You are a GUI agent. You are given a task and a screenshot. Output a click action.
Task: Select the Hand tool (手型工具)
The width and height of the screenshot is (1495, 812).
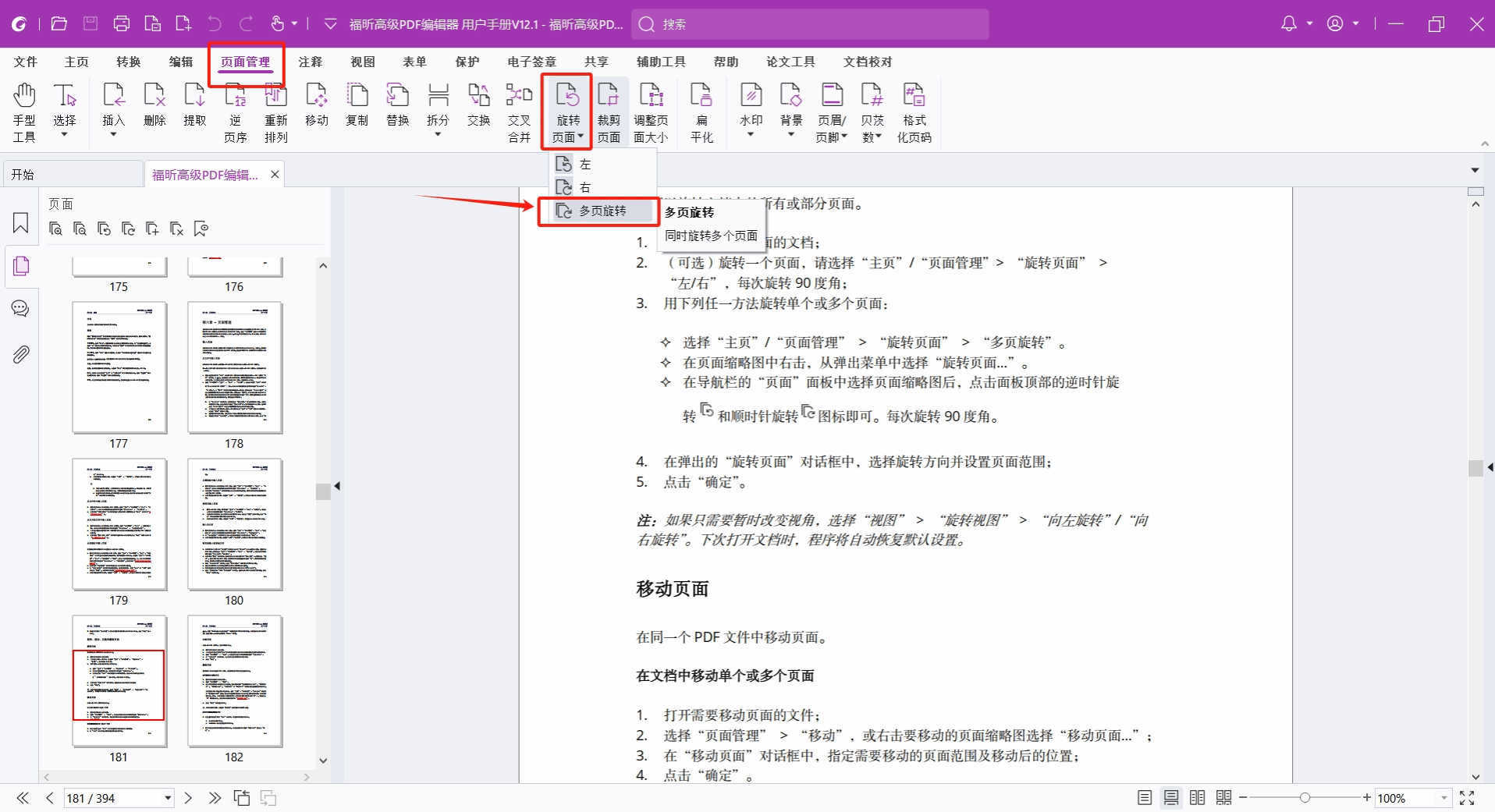(24, 112)
